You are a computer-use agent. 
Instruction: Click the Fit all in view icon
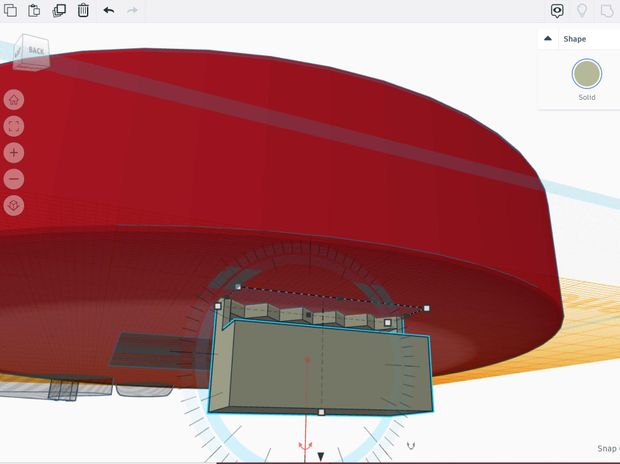click(x=14, y=126)
